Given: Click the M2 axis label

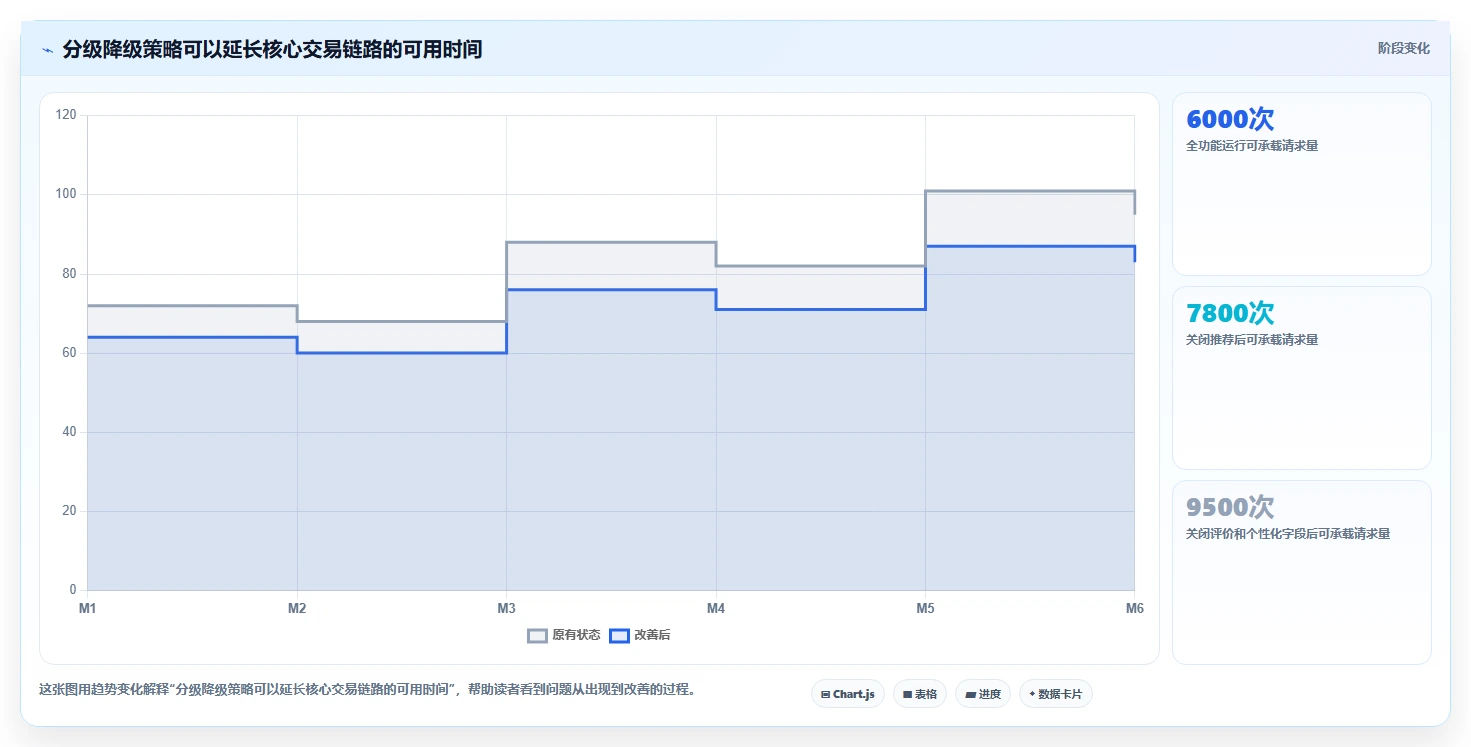Looking at the screenshot, I should pyautogui.click(x=297, y=608).
